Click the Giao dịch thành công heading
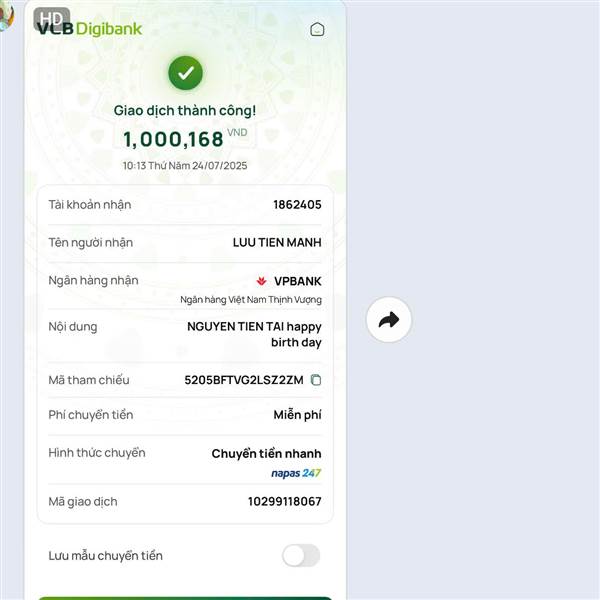 tap(185, 111)
